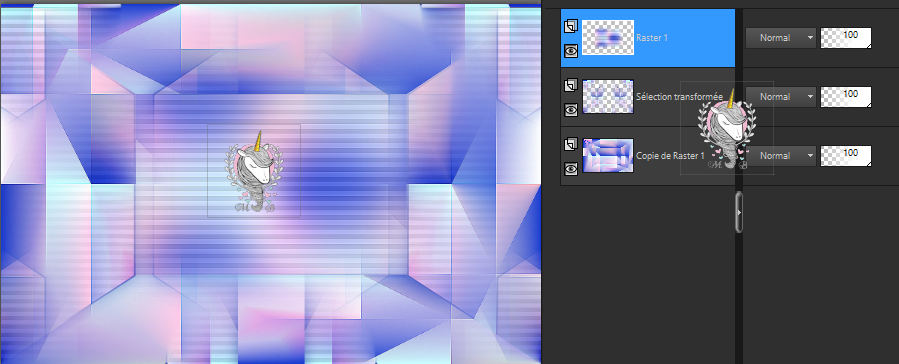
Task: Hide the Raster 1 layer with its eye icon
Action: 570,50
